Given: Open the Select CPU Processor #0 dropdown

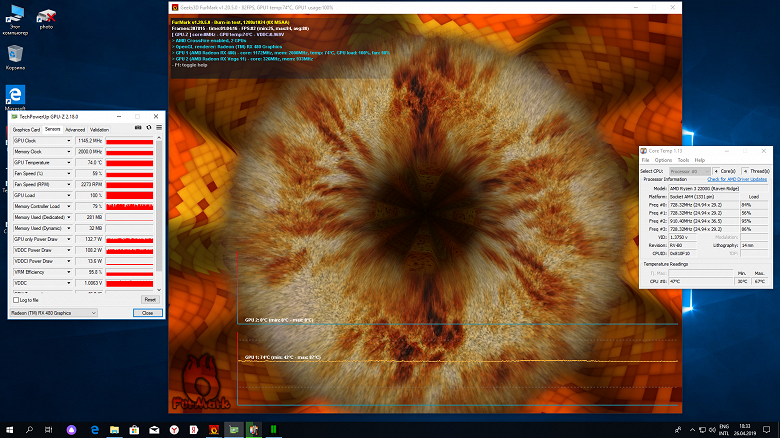Looking at the screenshot, I should tap(689, 171).
